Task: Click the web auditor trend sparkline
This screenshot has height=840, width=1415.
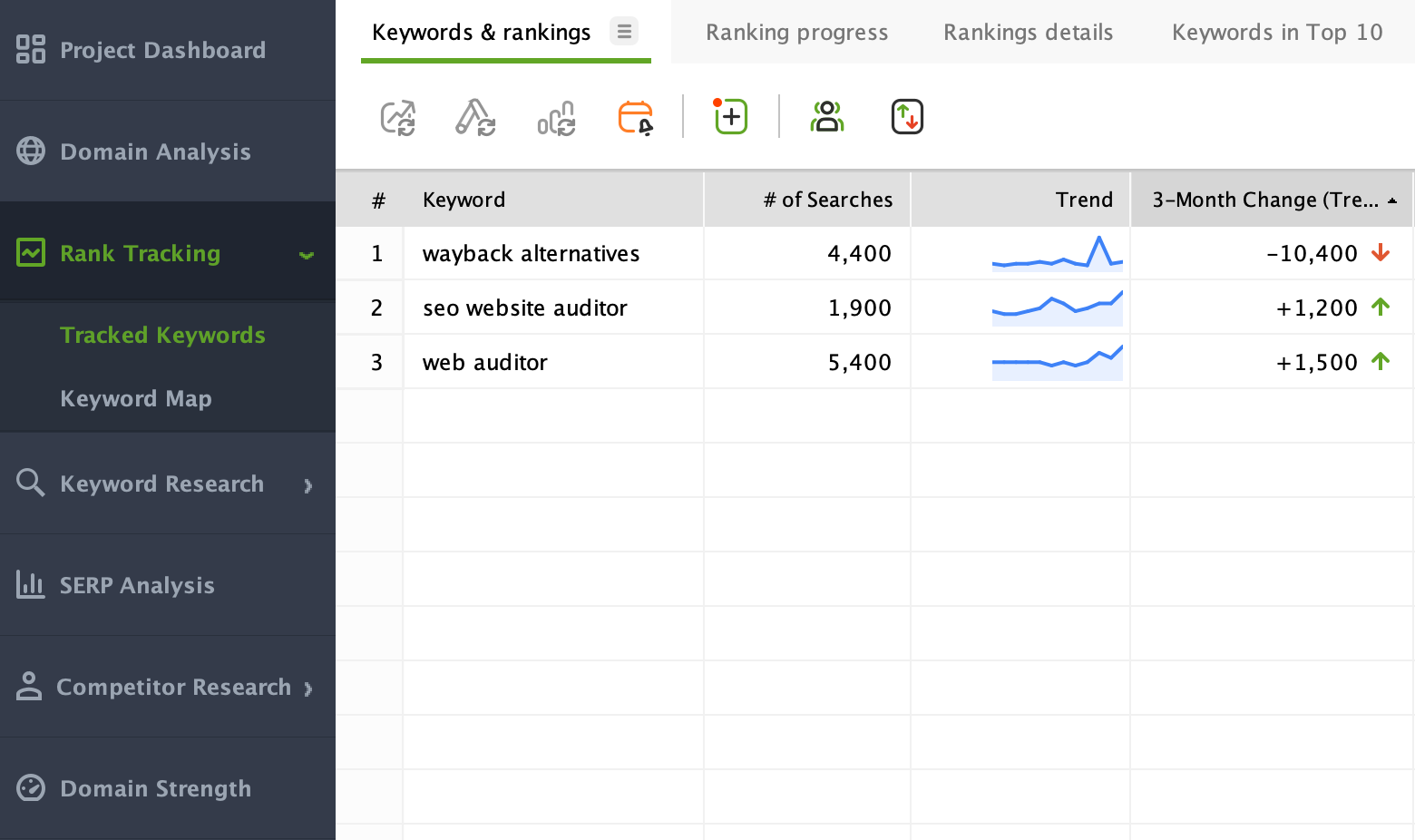Action: pyautogui.click(x=1058, y=362)
